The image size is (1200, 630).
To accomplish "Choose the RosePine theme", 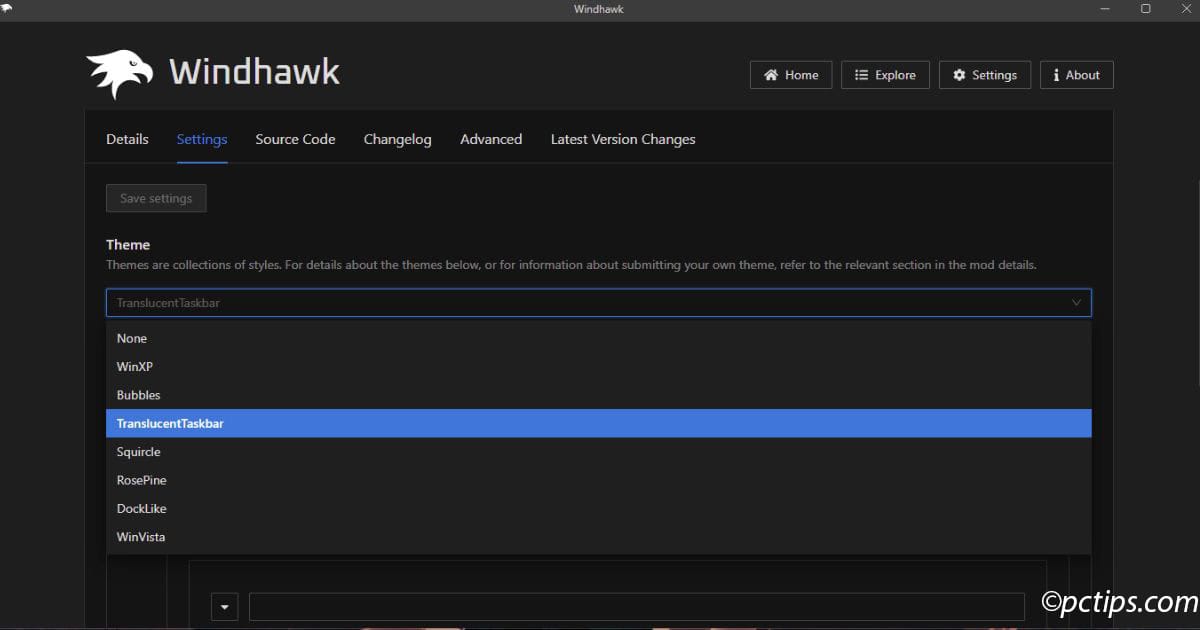I will click(598, 480).
